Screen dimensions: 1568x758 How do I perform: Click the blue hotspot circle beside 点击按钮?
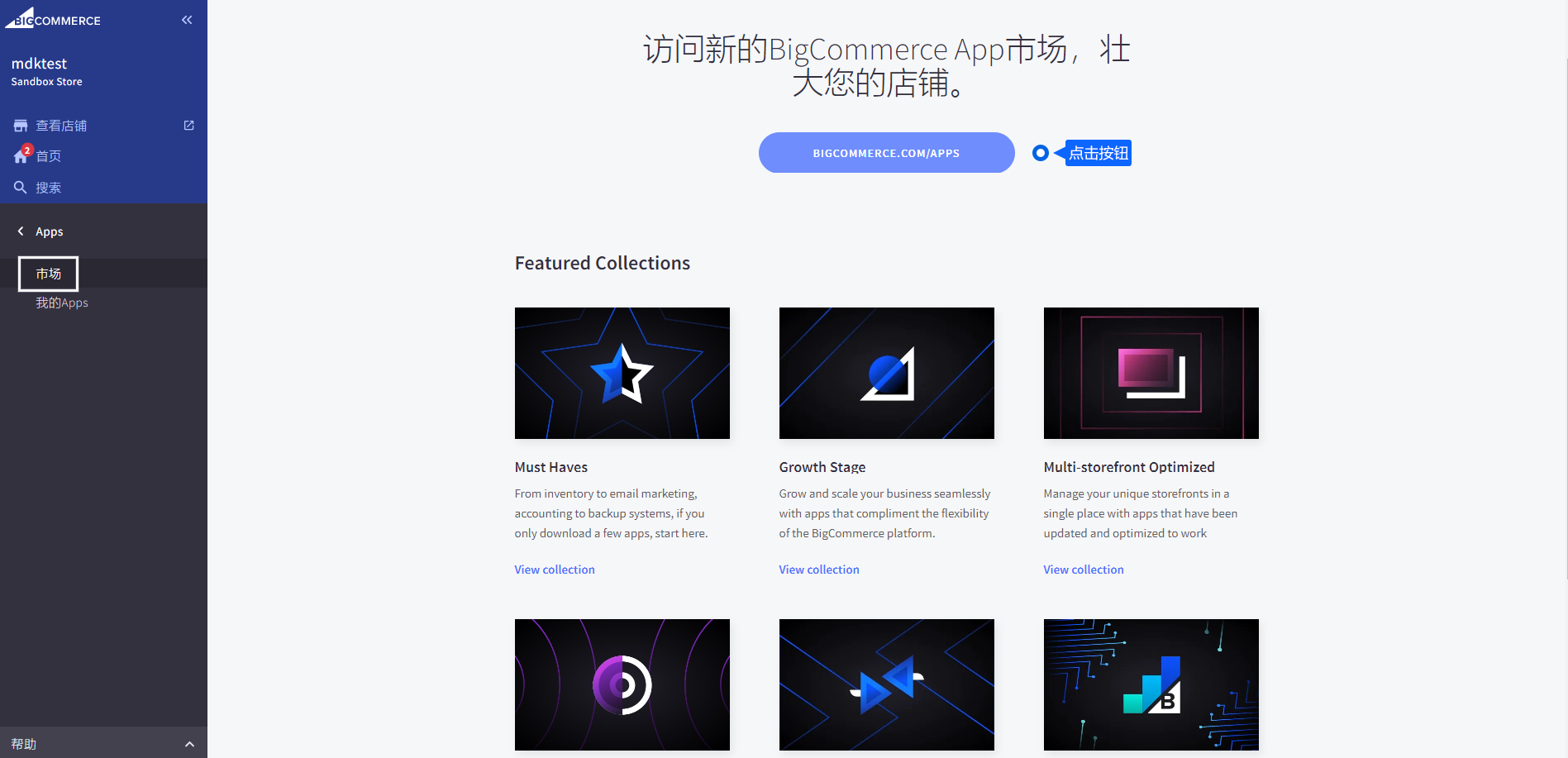1041,153
